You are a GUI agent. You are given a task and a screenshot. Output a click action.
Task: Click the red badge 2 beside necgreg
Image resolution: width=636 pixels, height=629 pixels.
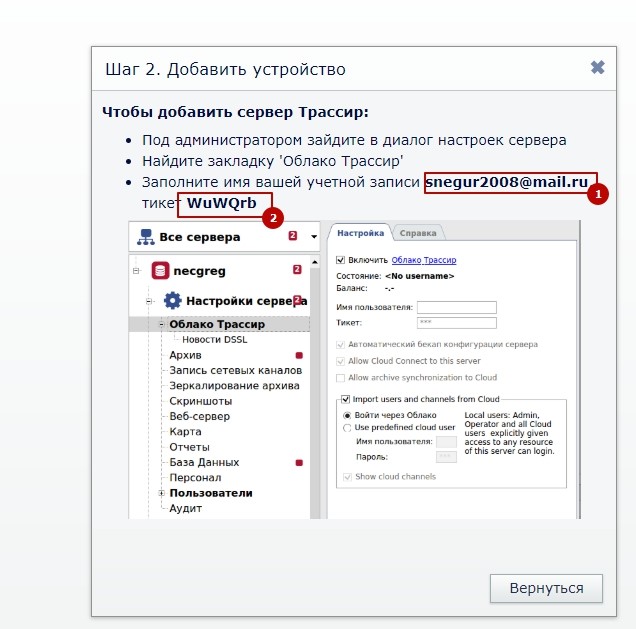(x=297, y=269)
